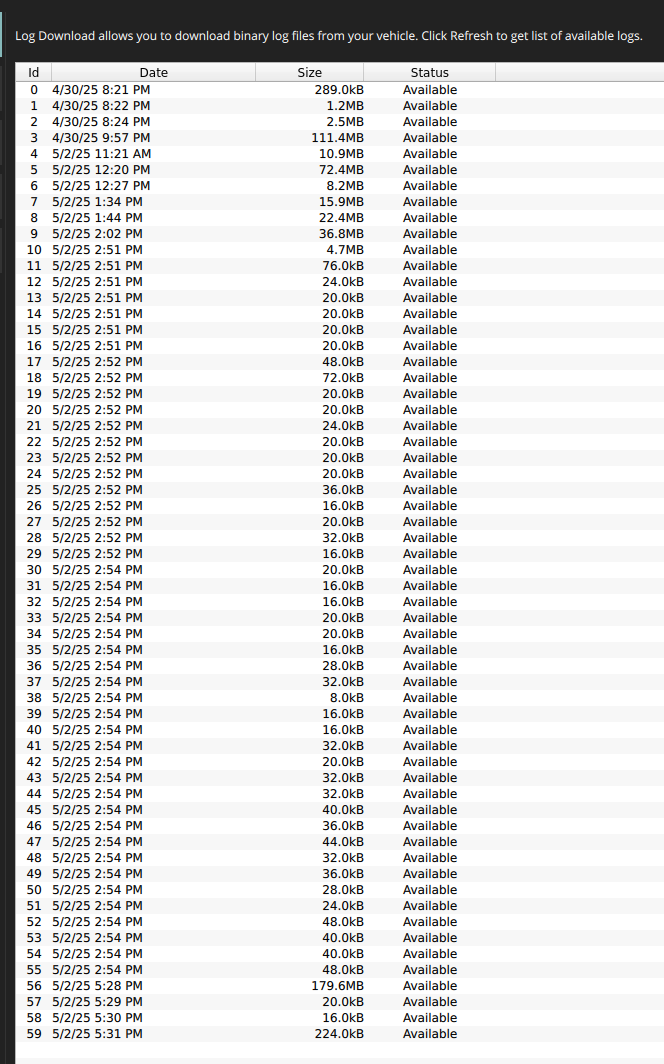Select log row with Id 11, 76.0kB
The image size is (664, 1064).
point(340,266)
